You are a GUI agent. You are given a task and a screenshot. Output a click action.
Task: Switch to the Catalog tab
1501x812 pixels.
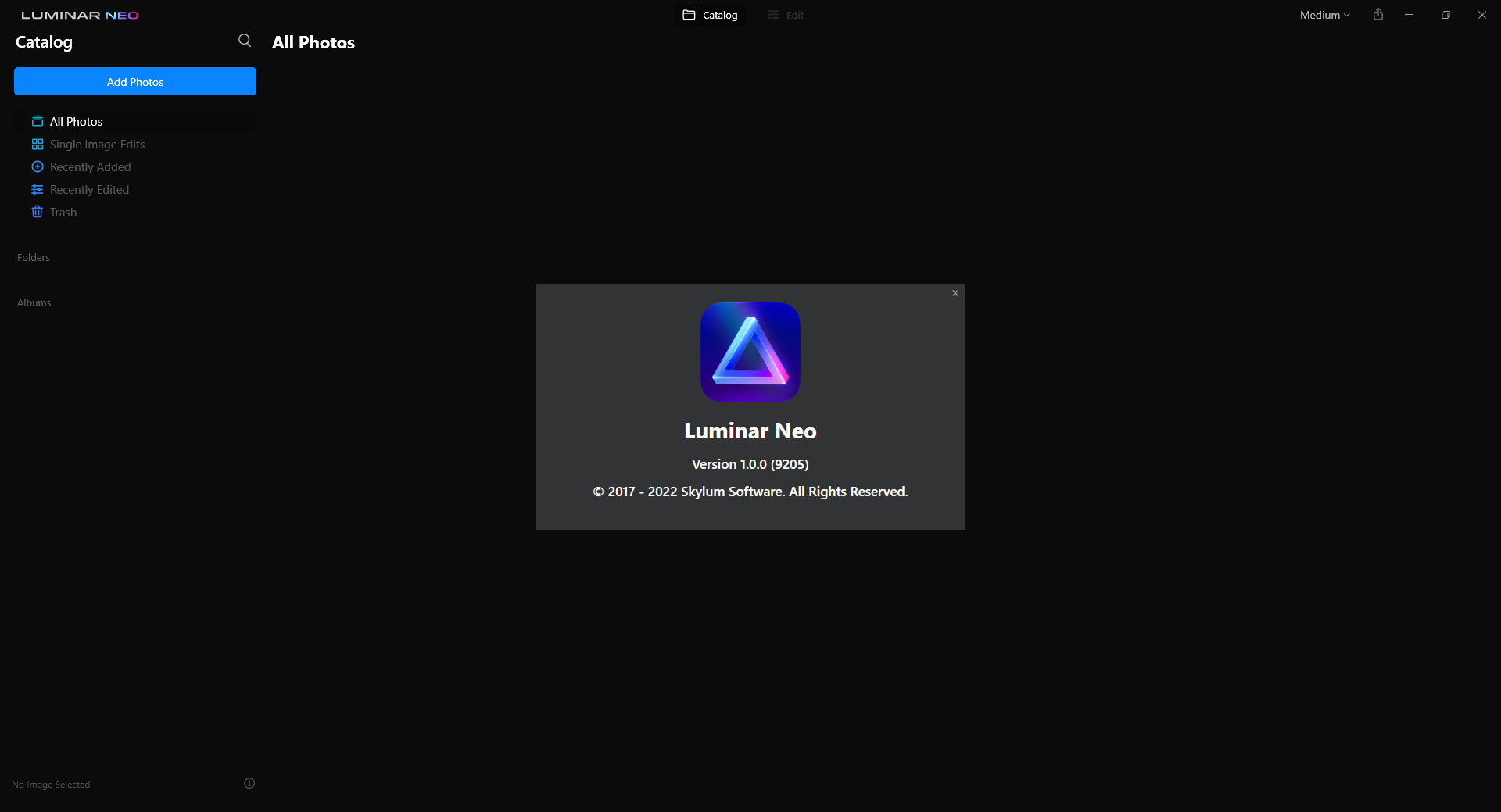[x=710, y=15]
